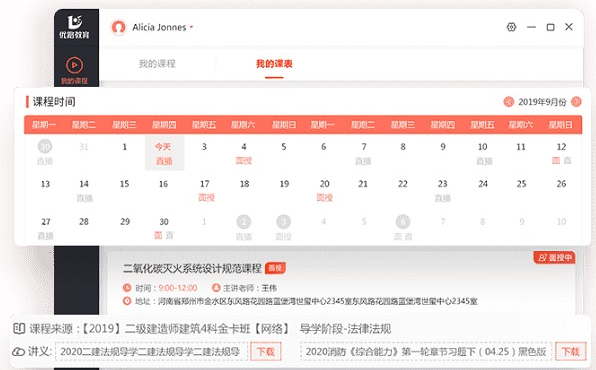
Task: Select the circled next-month date 2
Action: tap(244, 222)
